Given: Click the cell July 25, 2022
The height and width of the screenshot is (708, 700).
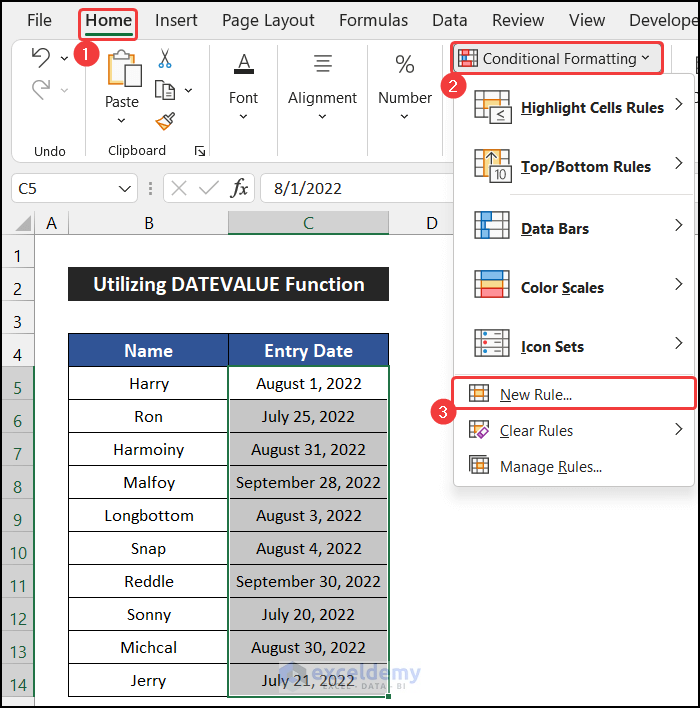Looking at the screenshot, I should pos(308,416).
